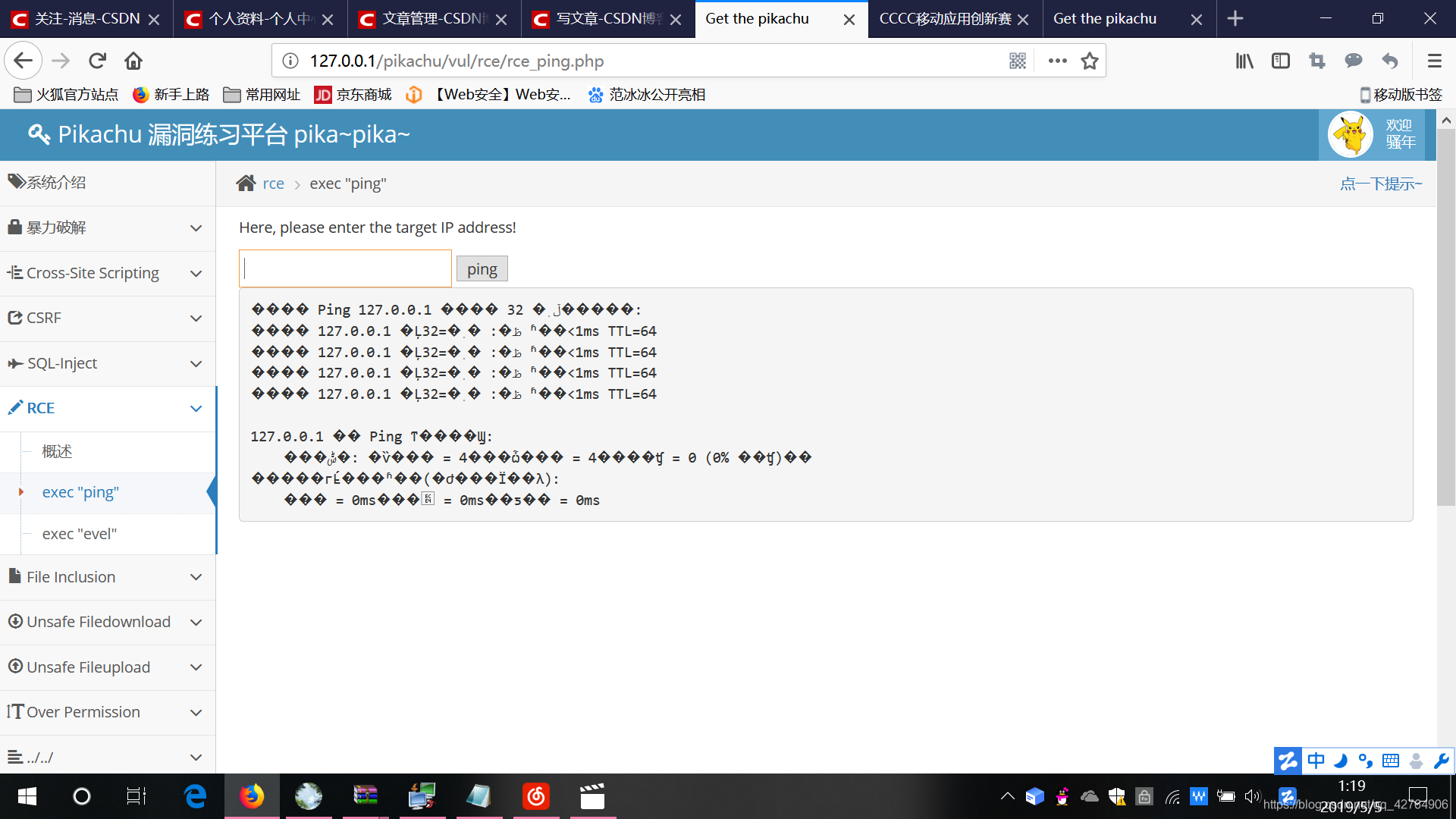1456x819 pixels.
Task: Click the rce breadcrumb link
Action: [x=273, y=184]
